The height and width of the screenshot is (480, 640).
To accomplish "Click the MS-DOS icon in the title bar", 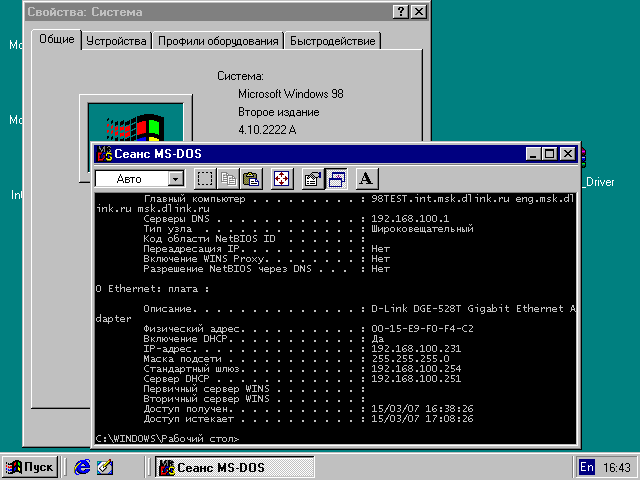I will coord(104,154).
